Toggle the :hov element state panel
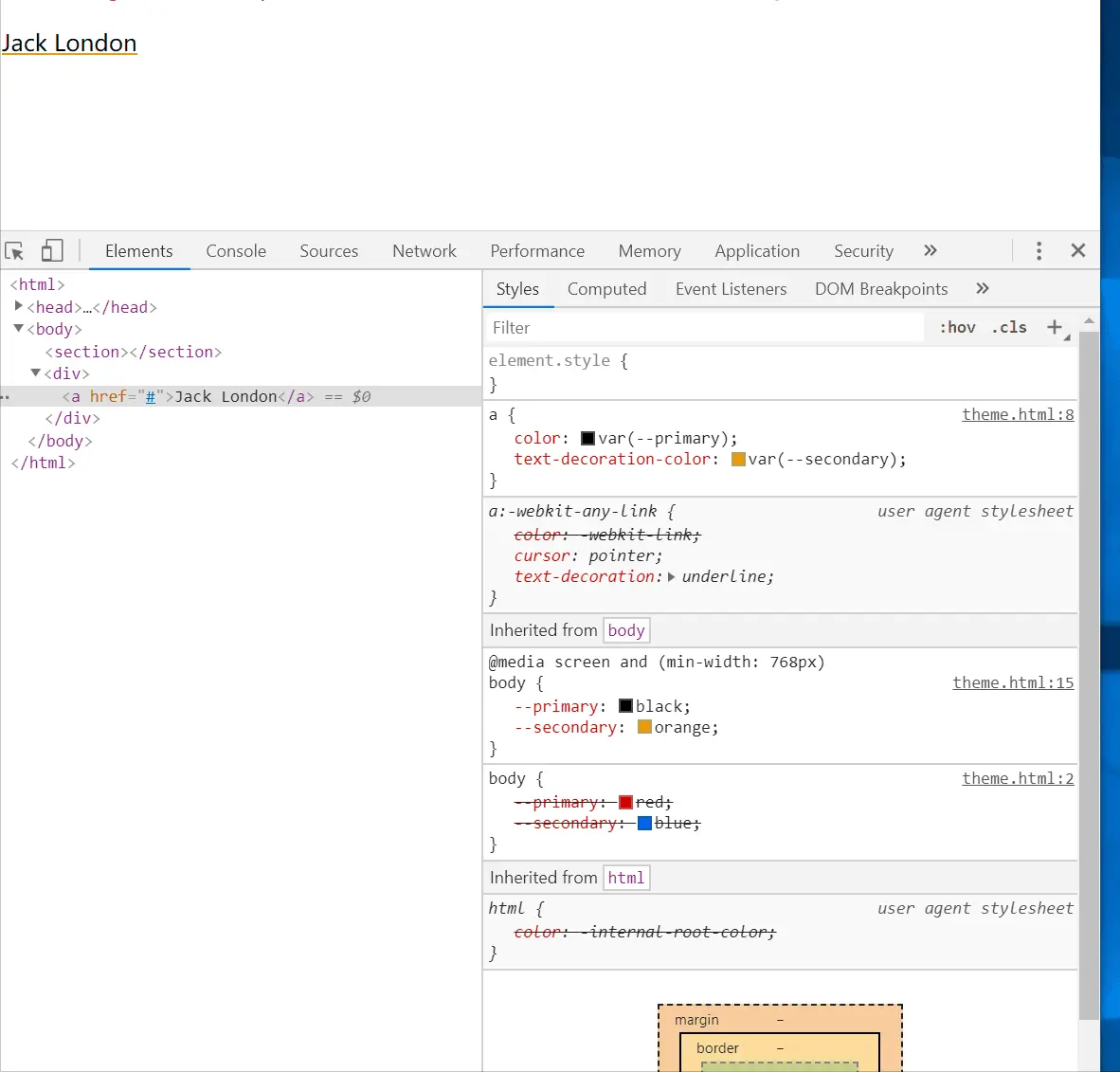Viewport: 1120px width, 1072px height. [x=957, y=327]
